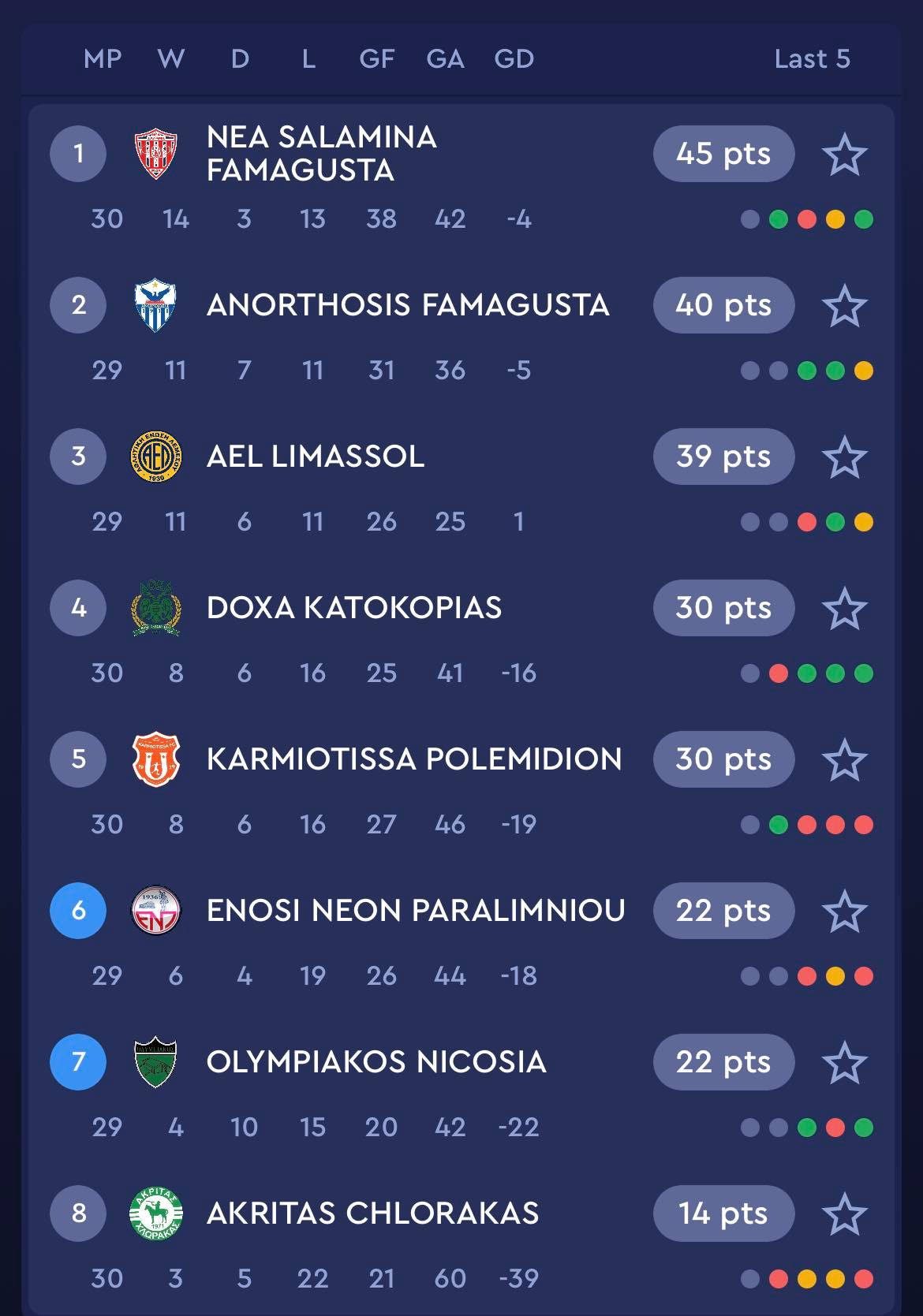
Task: Click the Doxa Katokopias team name
Action: point(354,608)
